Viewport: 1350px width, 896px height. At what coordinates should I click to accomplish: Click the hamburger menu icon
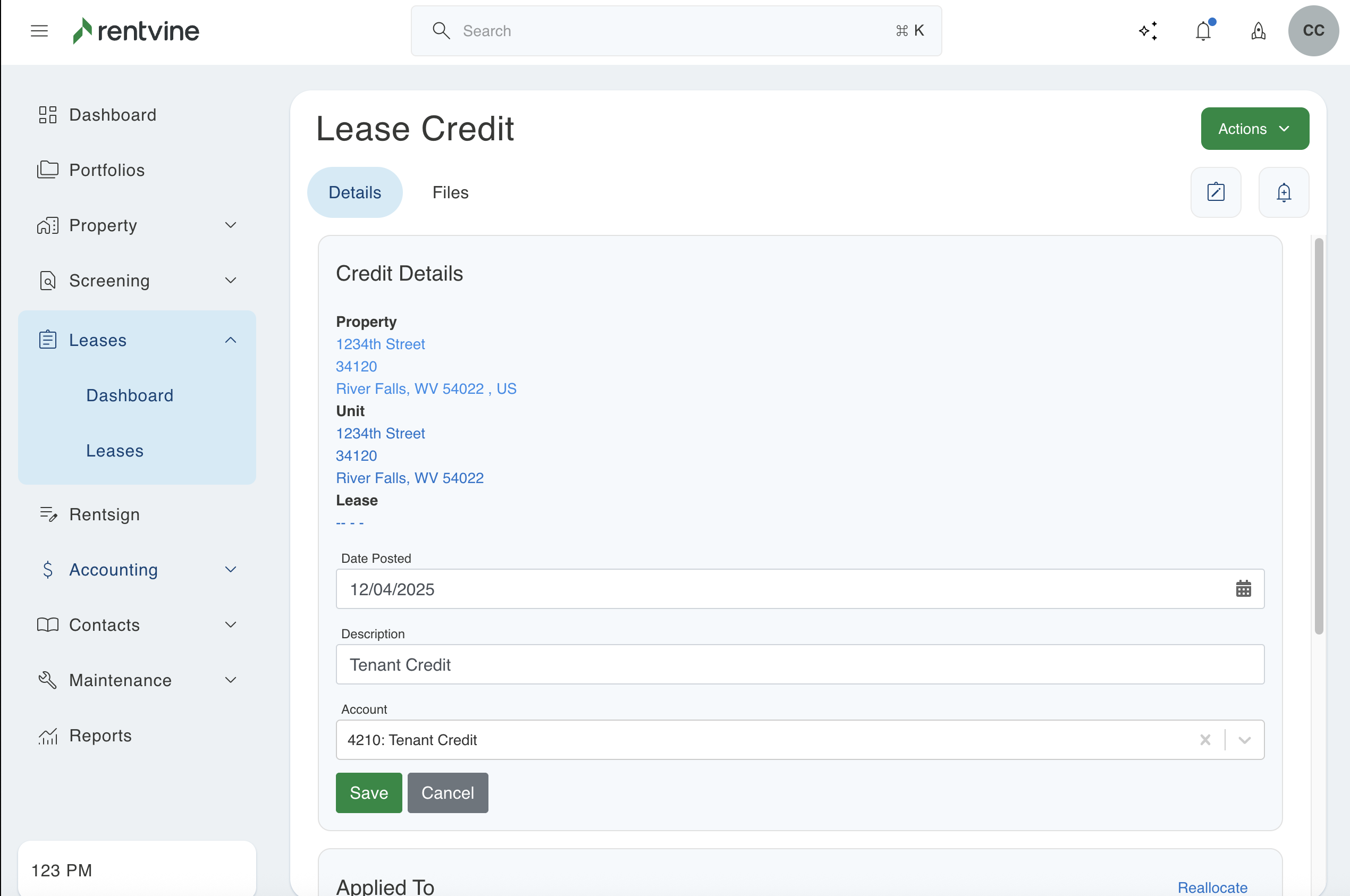39,31
